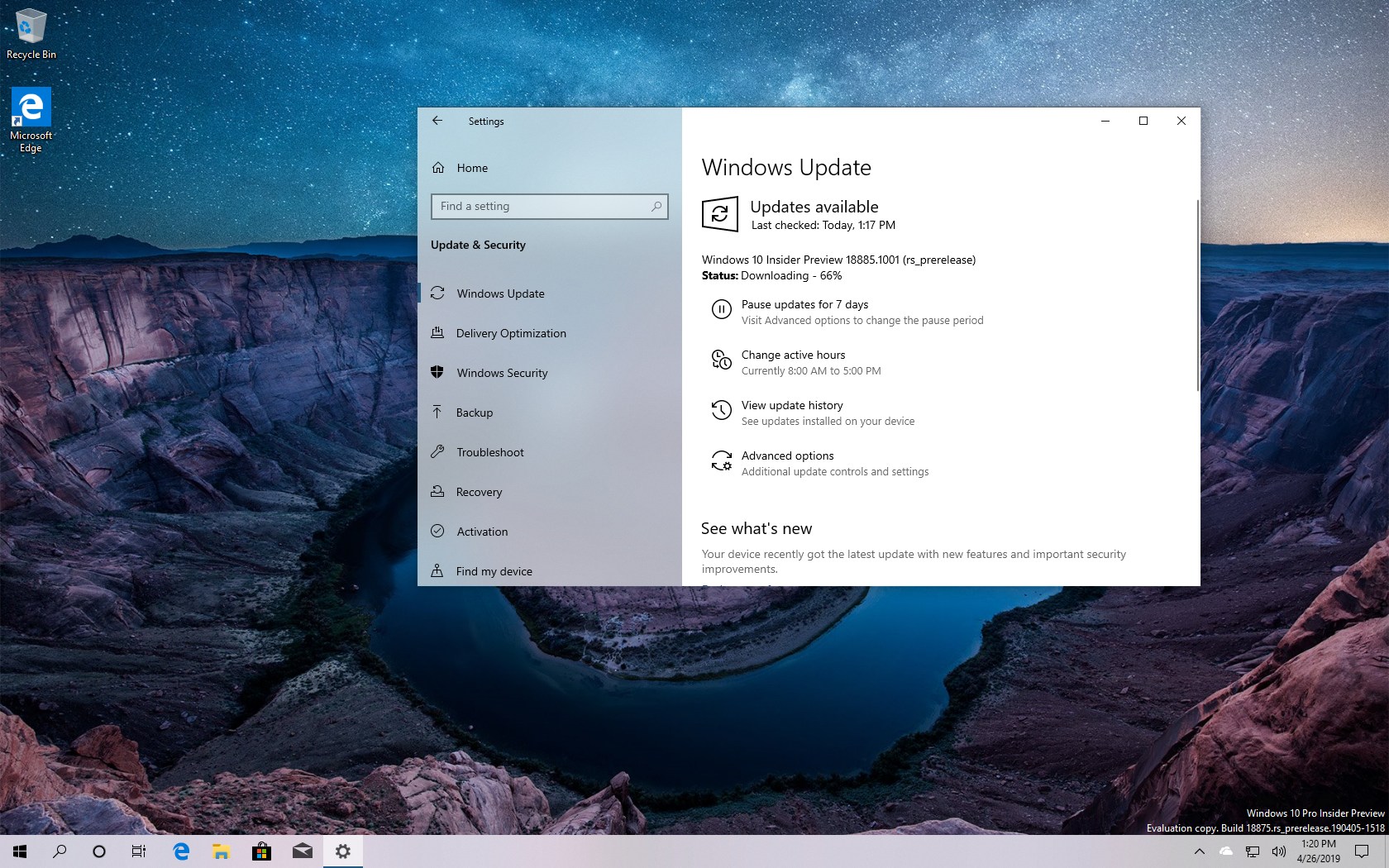Click the Troubleshoot wrench icon
Image resolution: width=1389 pixels, height=868 pixels.
point(437,451)
